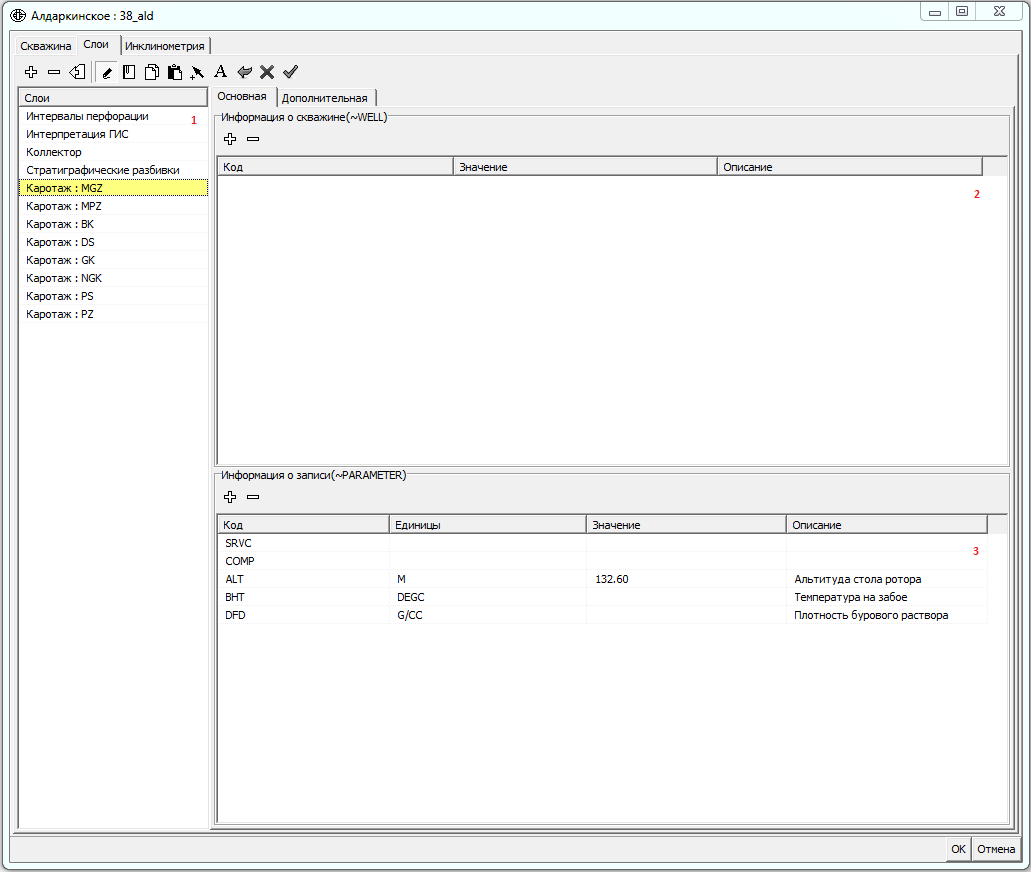Select the Каротаж : MPZ layer
Image resolution: width=1031 pixels, height=872 pixels.
(113, 206)
